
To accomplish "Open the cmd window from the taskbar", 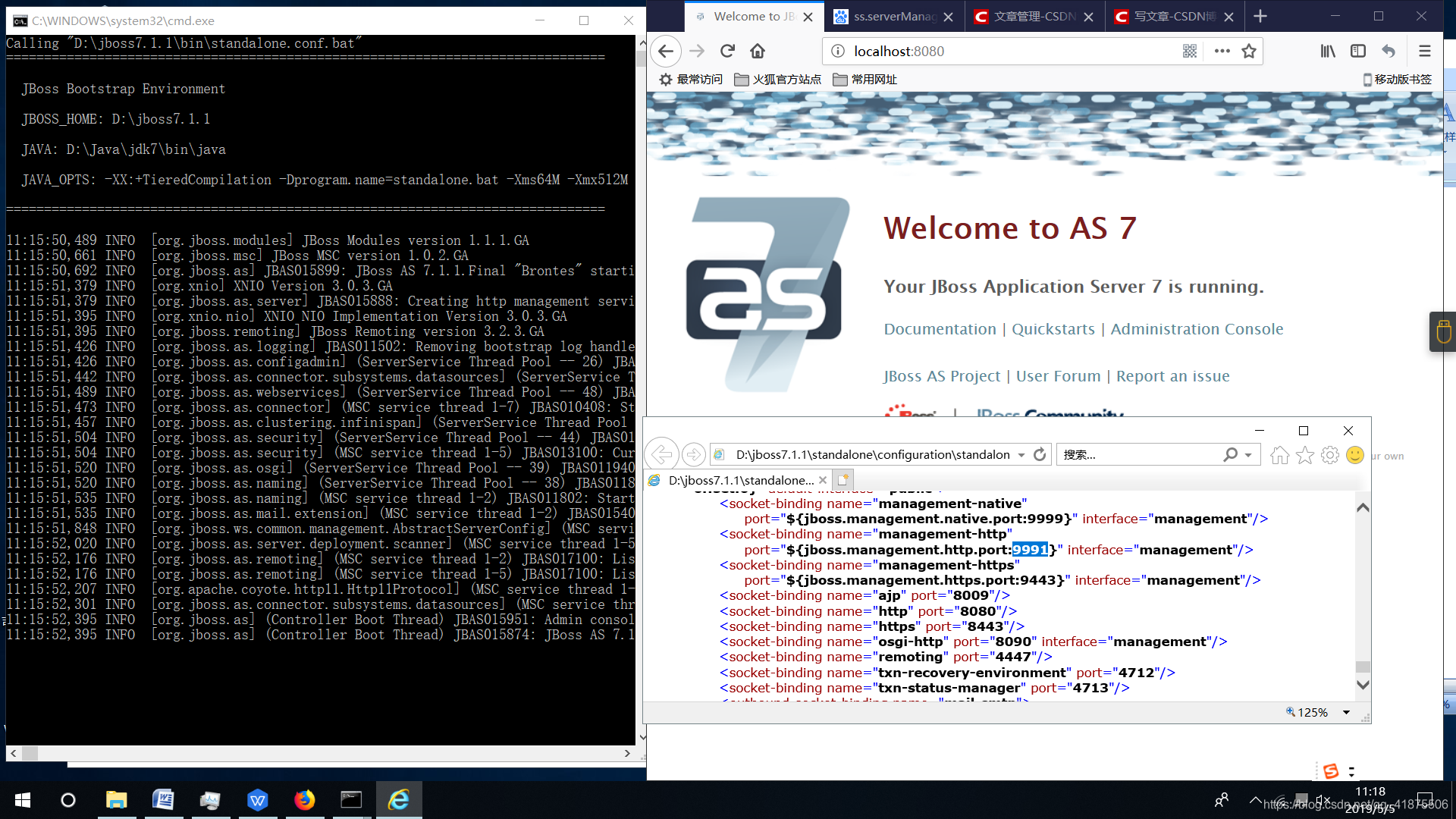I will (351, 800).
